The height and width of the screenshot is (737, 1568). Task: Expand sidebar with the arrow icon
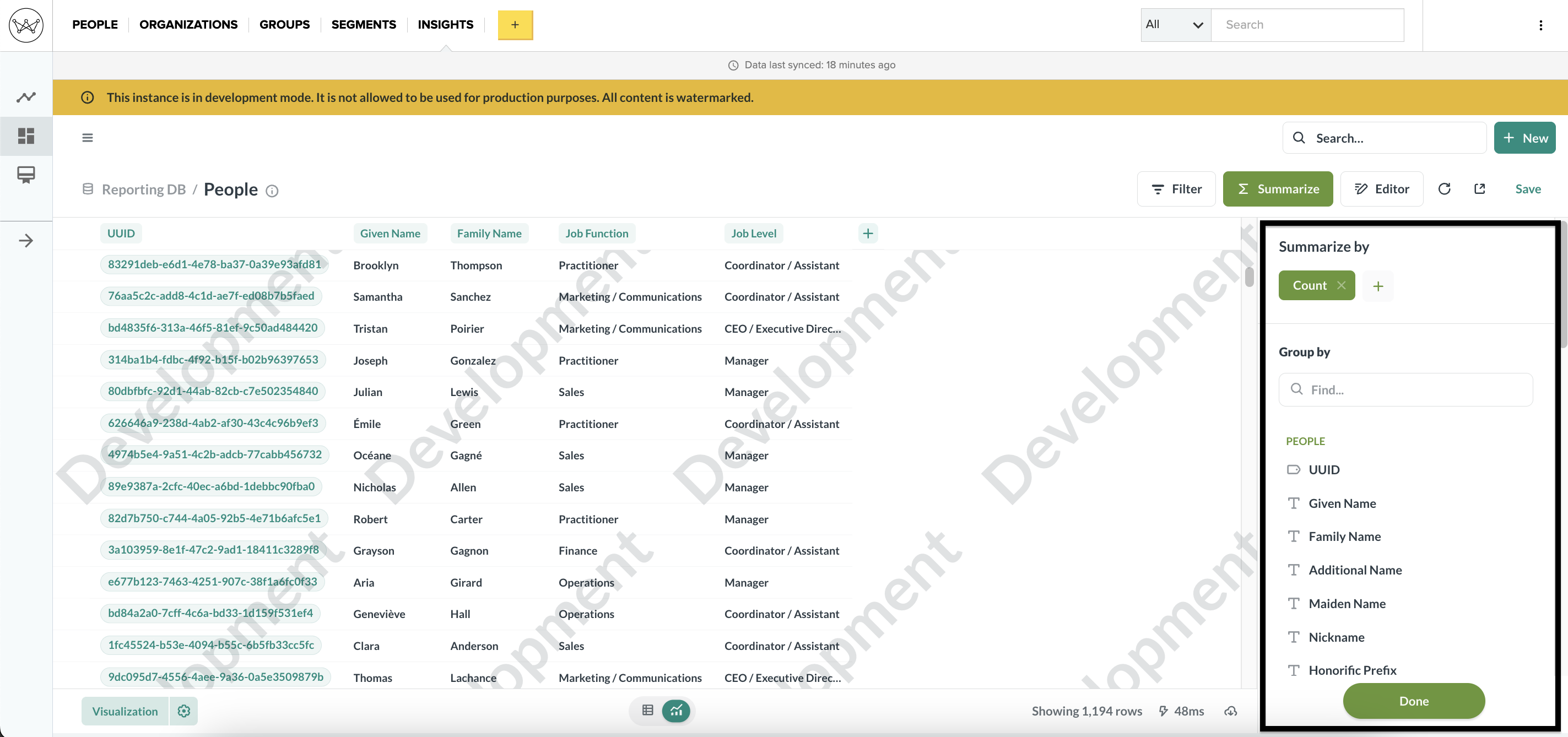coord(26,240)
